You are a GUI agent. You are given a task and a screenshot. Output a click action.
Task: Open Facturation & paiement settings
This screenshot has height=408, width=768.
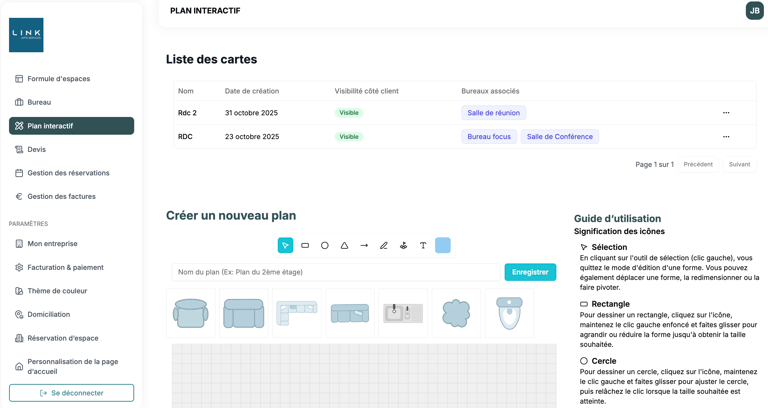pos(72,267)
